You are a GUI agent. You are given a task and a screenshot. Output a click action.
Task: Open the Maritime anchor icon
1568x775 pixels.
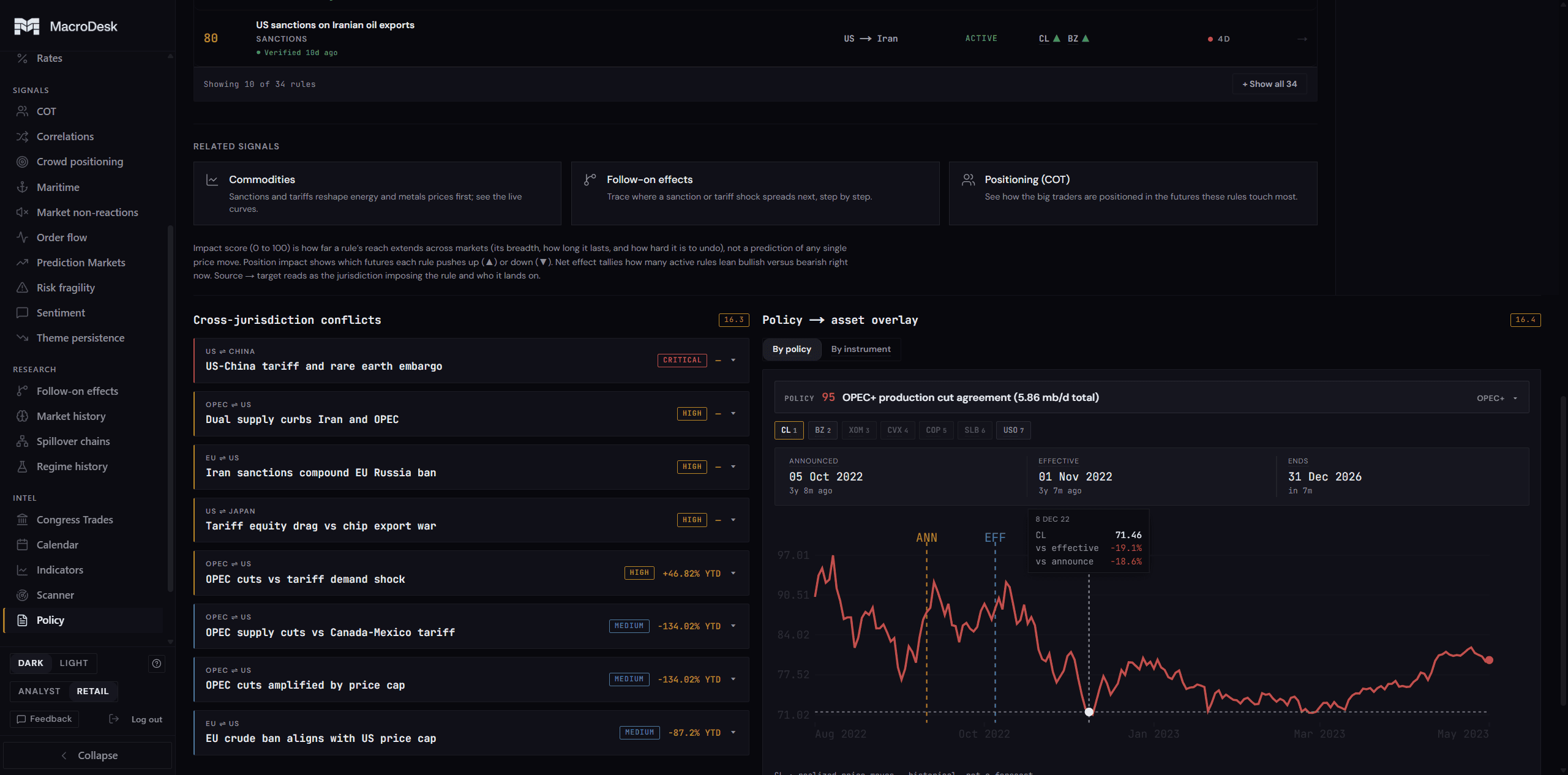pyautogui.click(x=22, y=187)
